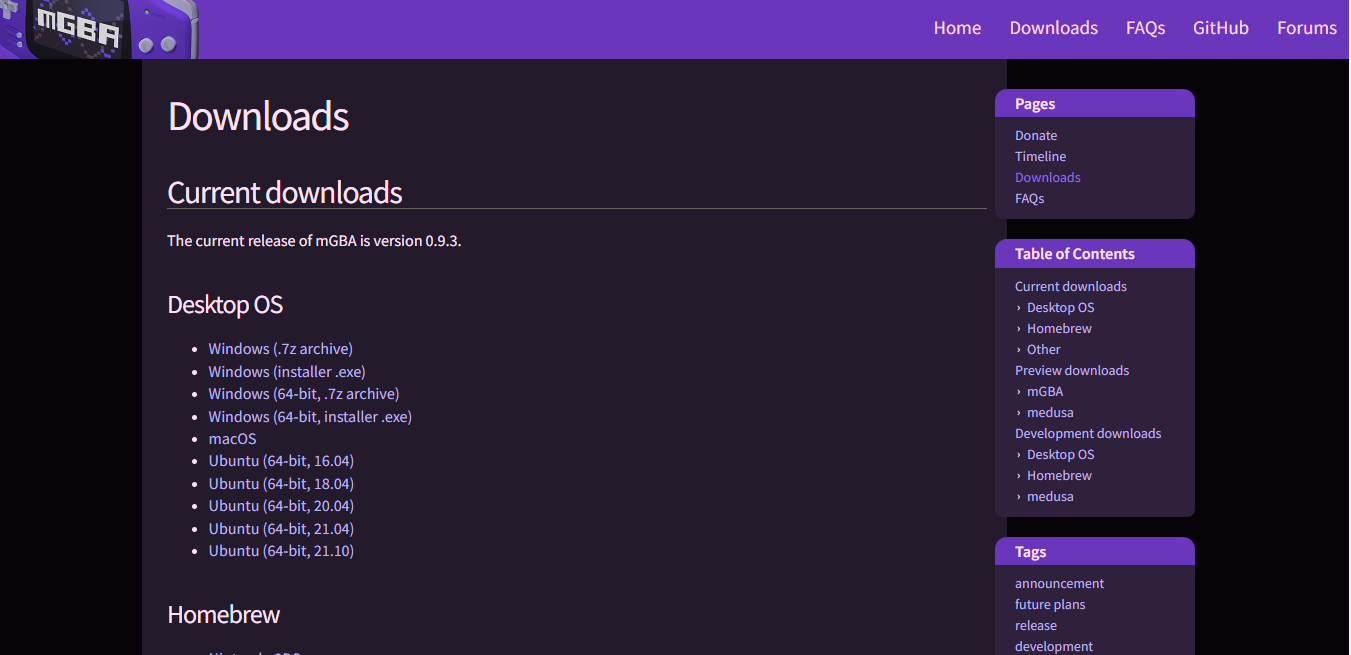Click the mGBA logo in the header
The height and width of the screenshot is (655, 1351).
pyautogui.click(x=100, y=29)
